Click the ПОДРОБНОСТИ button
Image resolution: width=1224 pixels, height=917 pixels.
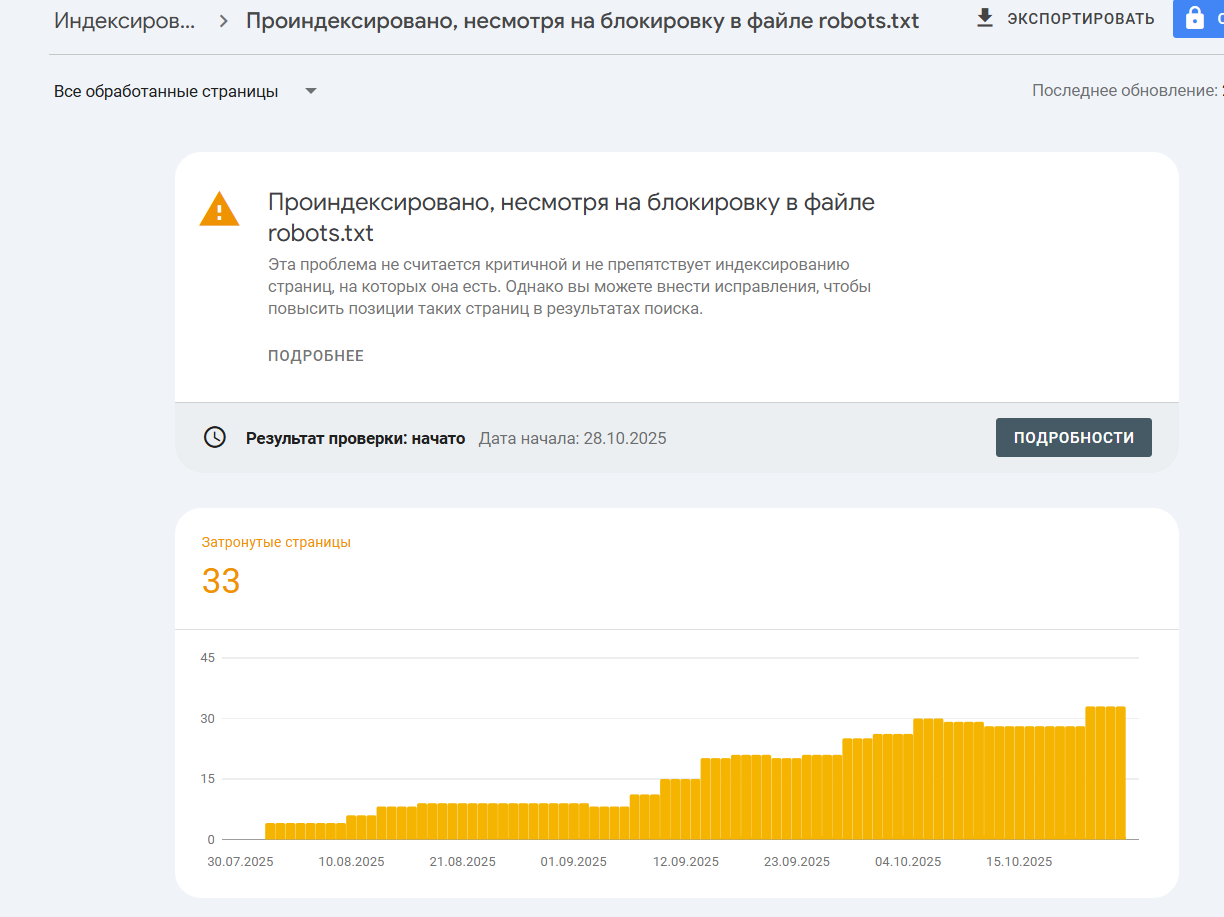[x=1074, y=437]
